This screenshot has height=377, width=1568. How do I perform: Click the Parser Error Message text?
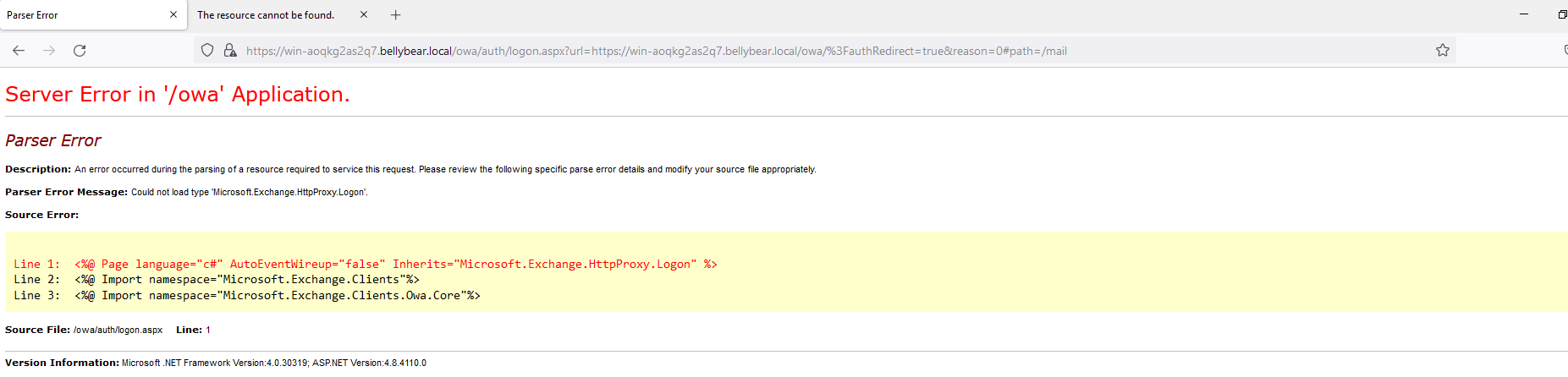coord(249,193)
